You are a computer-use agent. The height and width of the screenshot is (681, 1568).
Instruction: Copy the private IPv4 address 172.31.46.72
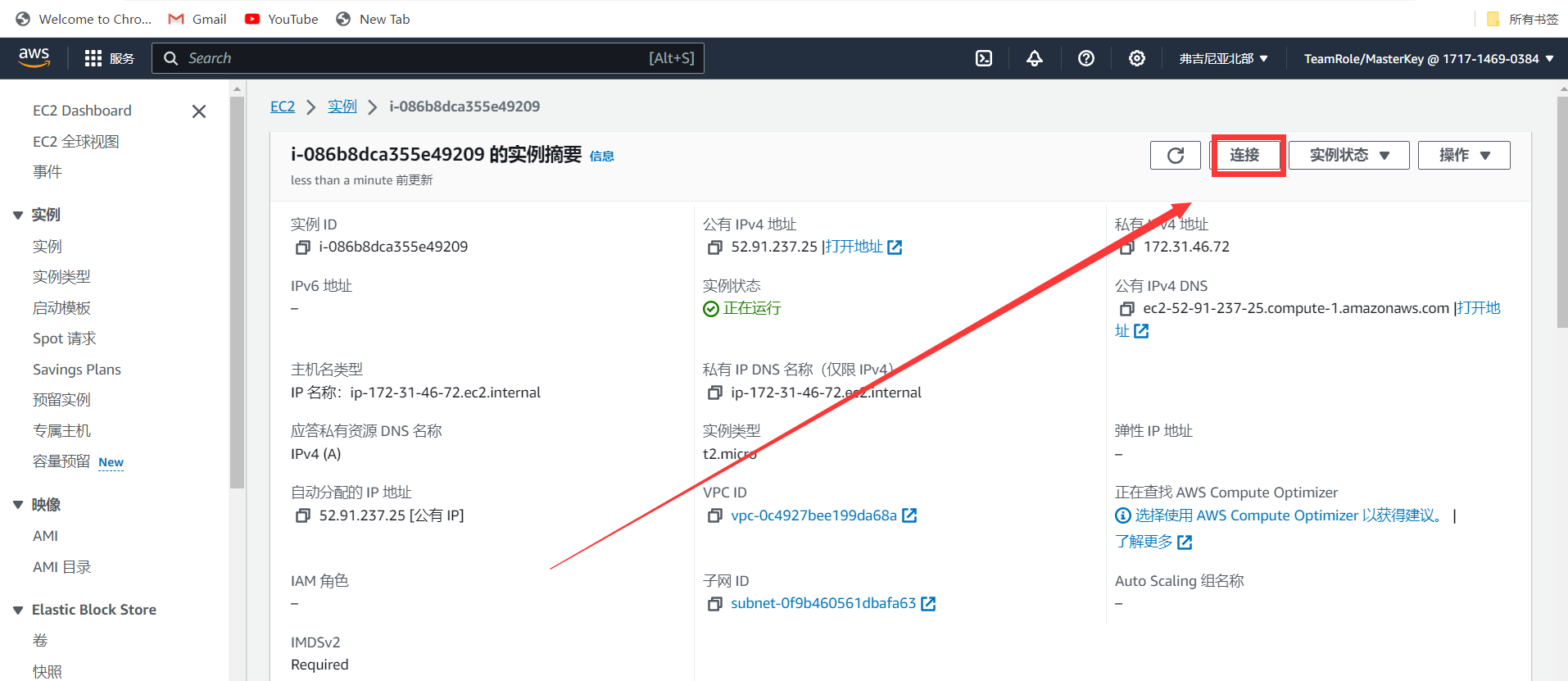1127,247
